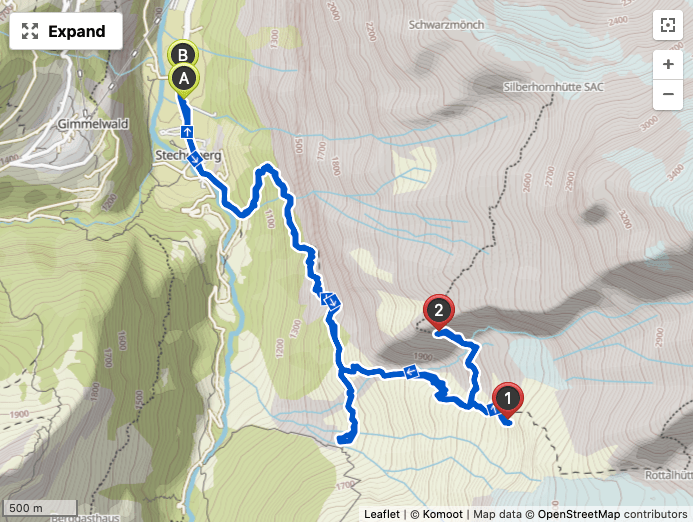Screen dimensions: 693x522
Task: Click the Stechelberg village label
Action: [x=188, y=155]
